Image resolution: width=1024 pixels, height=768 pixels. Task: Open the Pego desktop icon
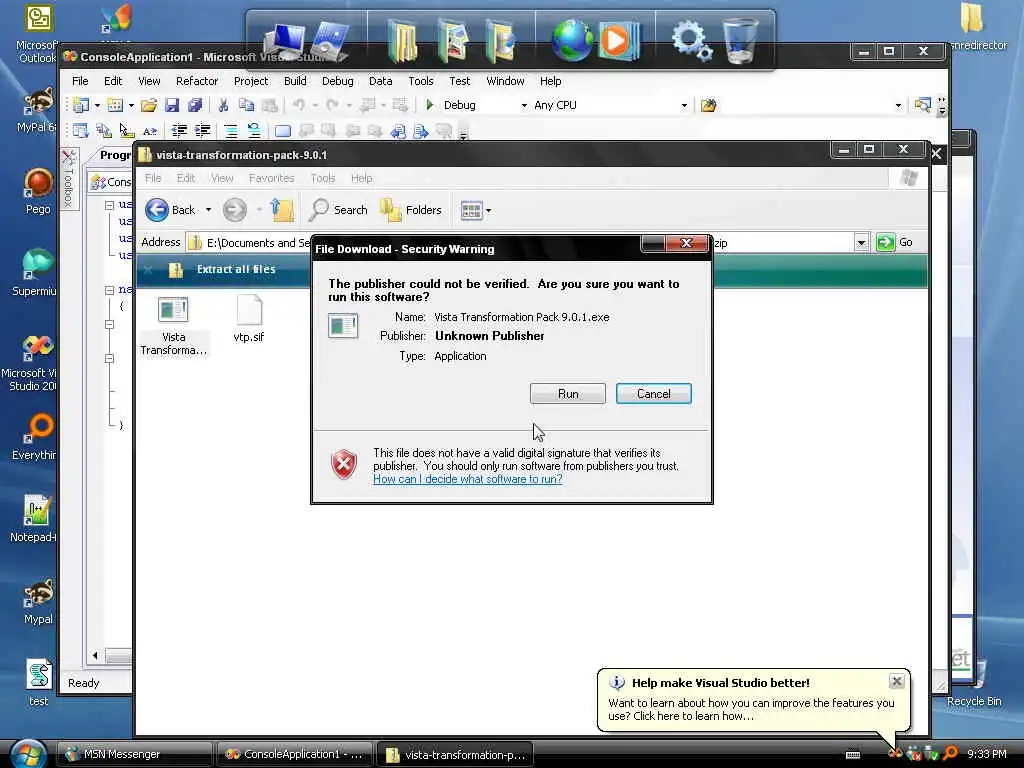coord(38,191)
